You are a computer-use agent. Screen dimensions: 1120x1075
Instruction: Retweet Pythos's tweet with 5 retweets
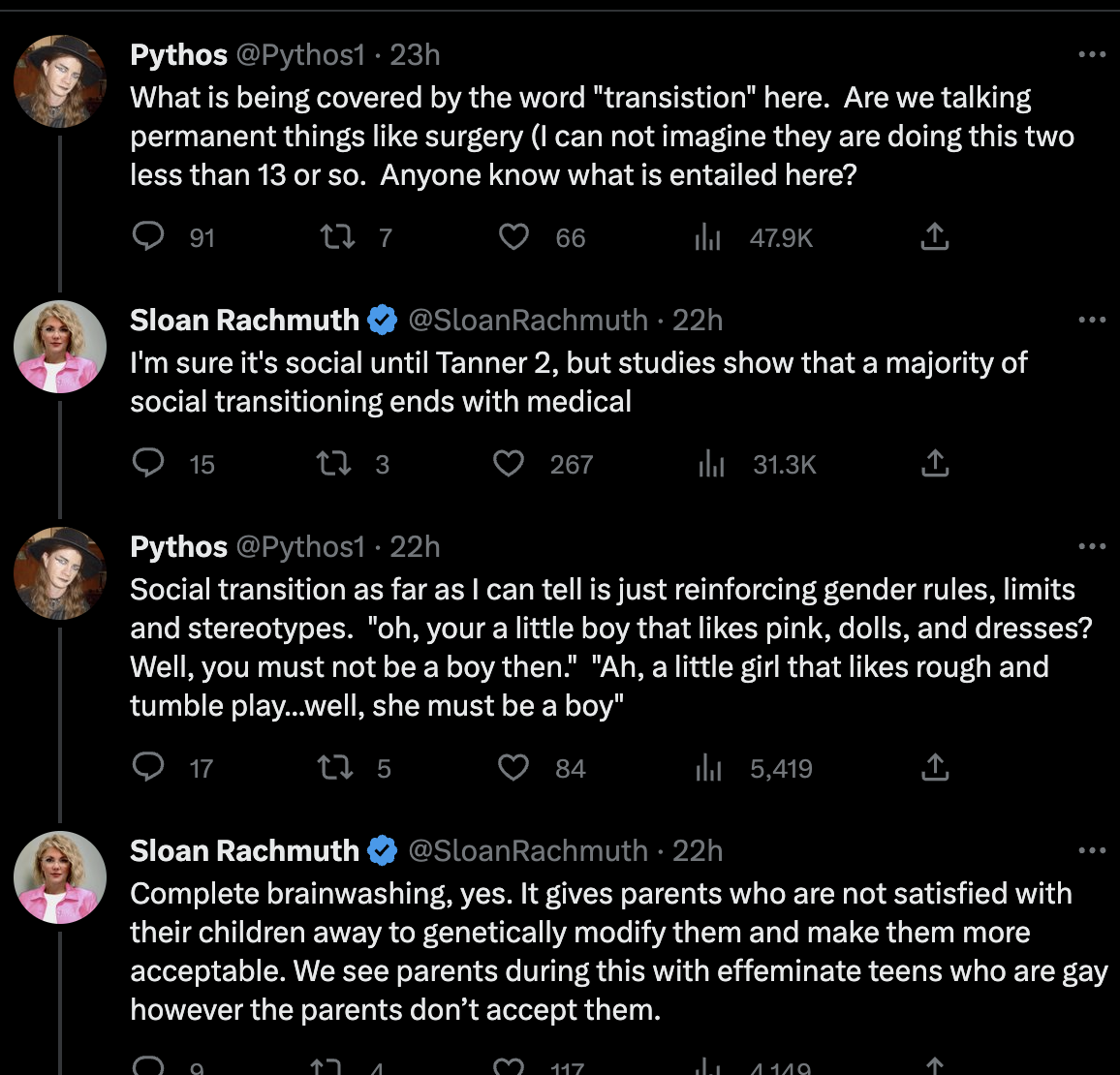pyautogui.click(x=334, y=768)
